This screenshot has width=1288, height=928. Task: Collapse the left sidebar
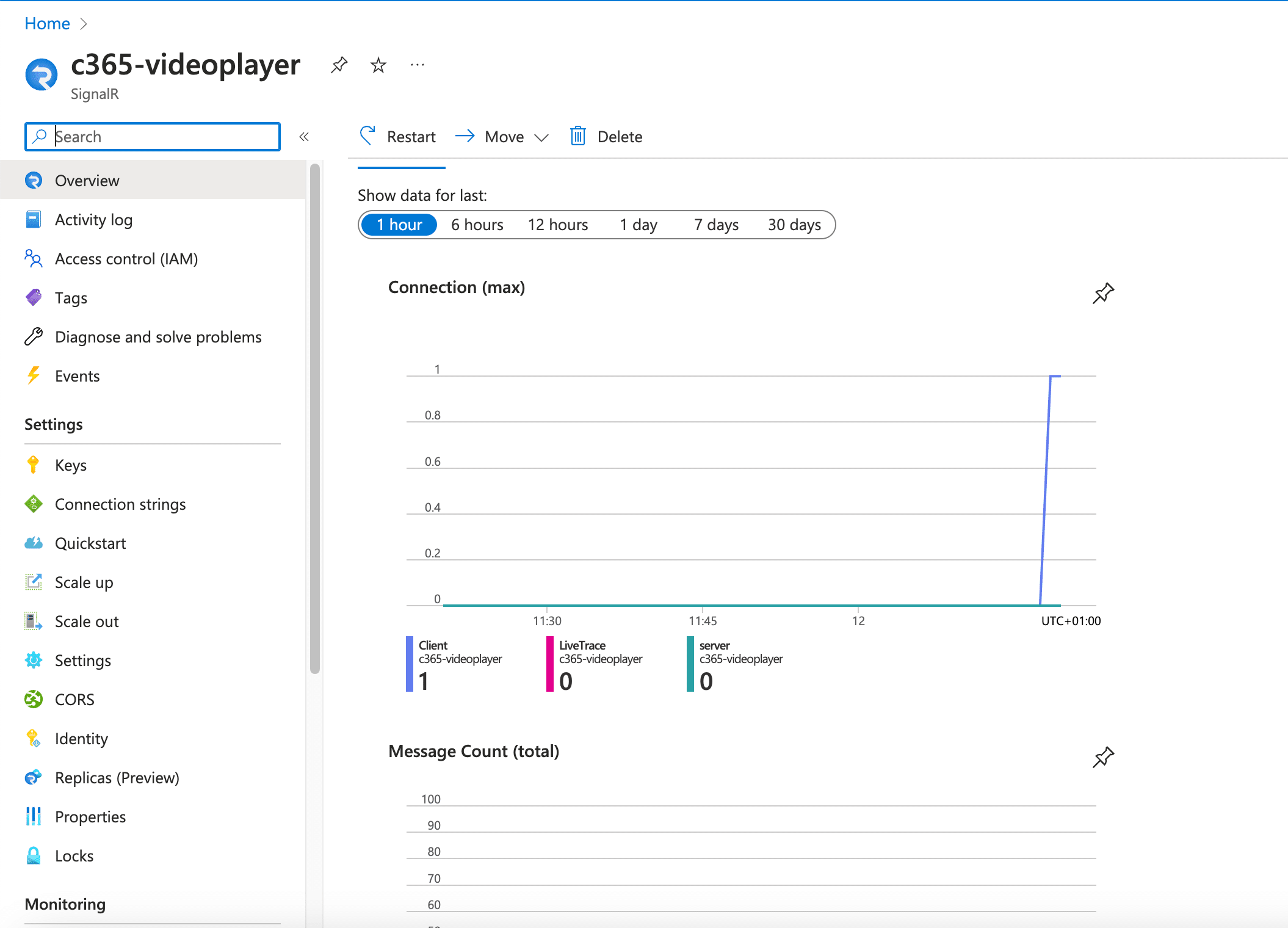click(x=304, y=137)
